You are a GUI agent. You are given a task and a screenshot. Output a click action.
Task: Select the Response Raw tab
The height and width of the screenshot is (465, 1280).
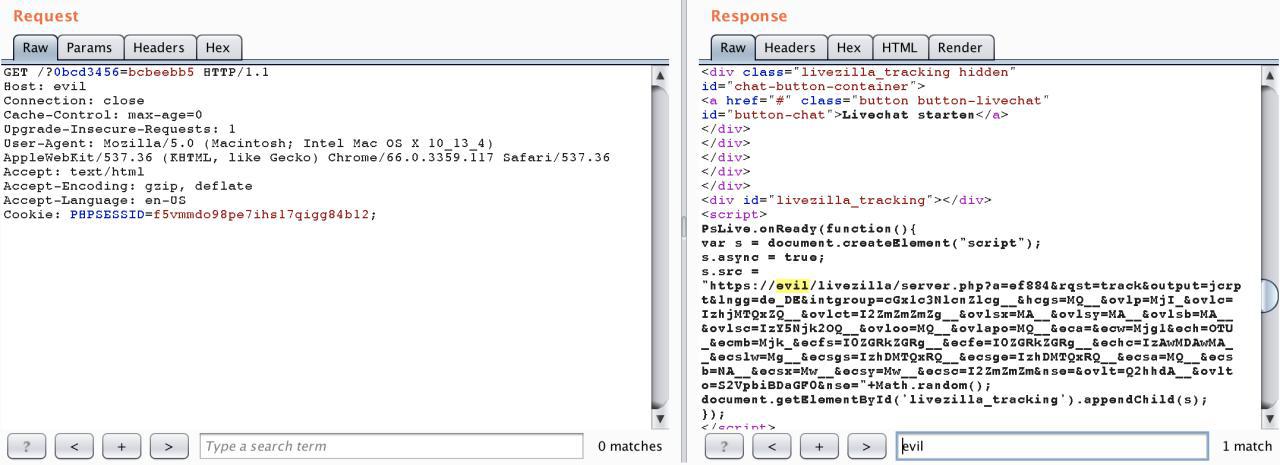pos(733,47)
